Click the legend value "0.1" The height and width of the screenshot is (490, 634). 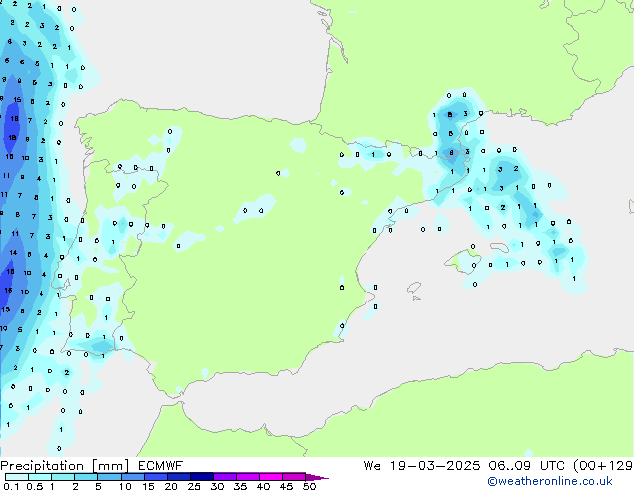pyautogui.click(x=11, y=486)
